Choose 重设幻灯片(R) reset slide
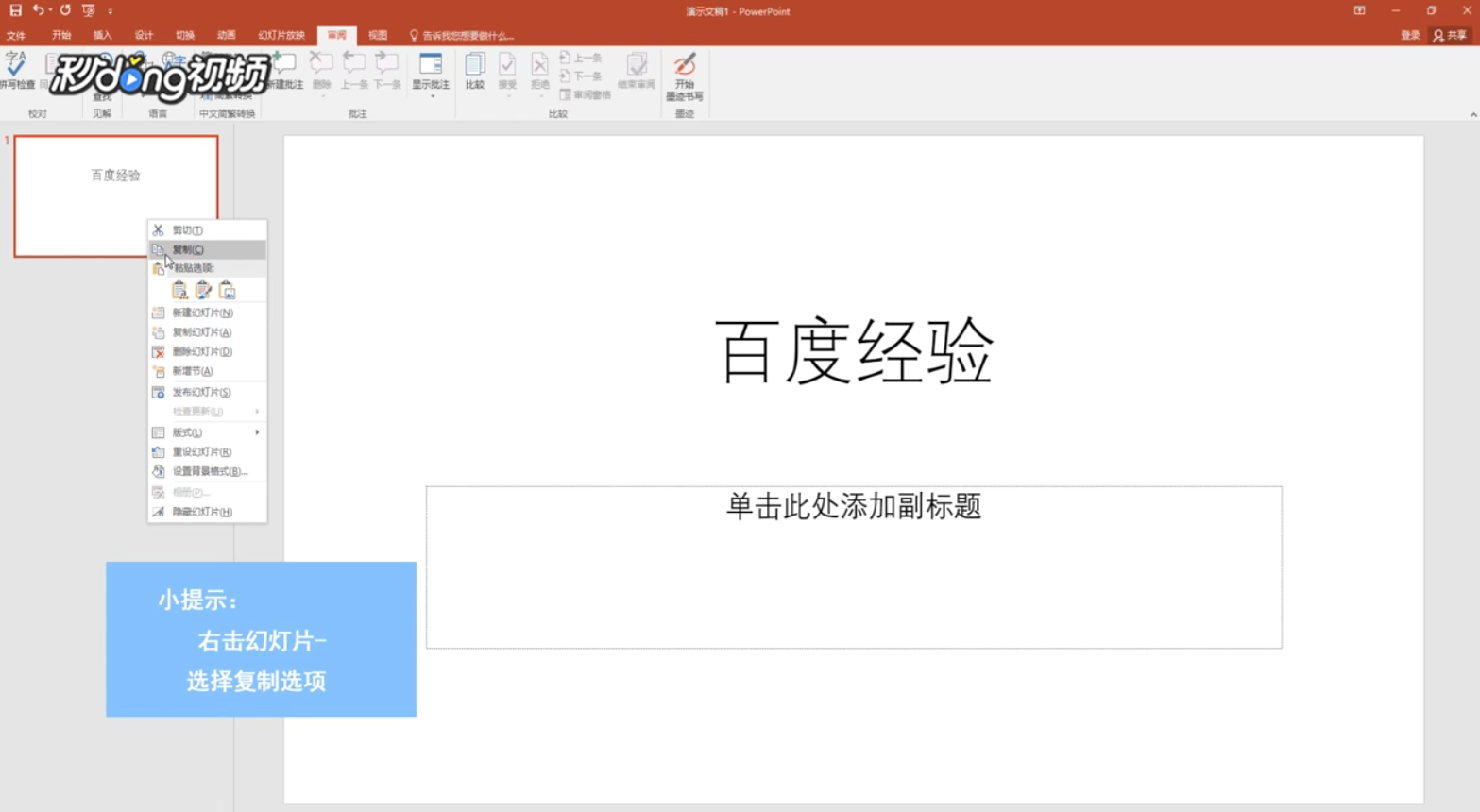 tap(207, 452)
